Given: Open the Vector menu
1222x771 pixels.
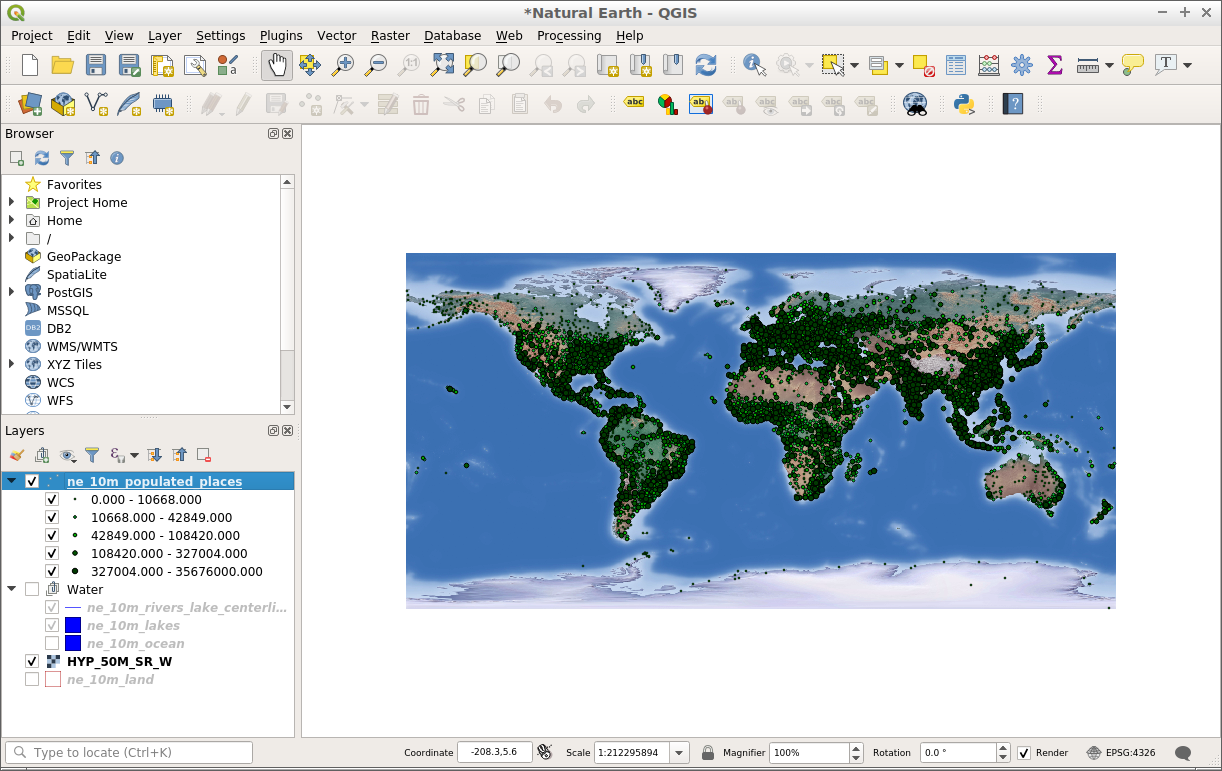Looking at the screenshot, I should click(x=336, y=35).
